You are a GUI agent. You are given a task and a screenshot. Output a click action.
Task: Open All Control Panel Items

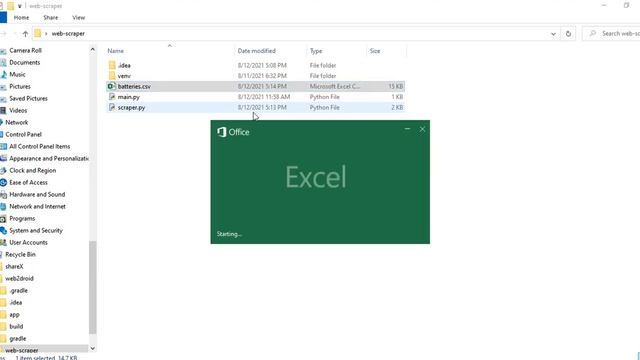tap(40, 147)
